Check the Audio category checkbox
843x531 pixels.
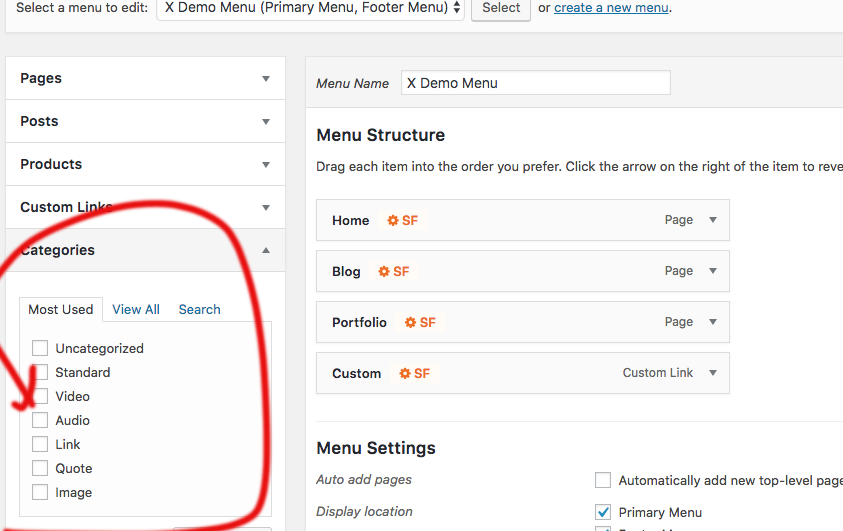(x=40, y=421)
